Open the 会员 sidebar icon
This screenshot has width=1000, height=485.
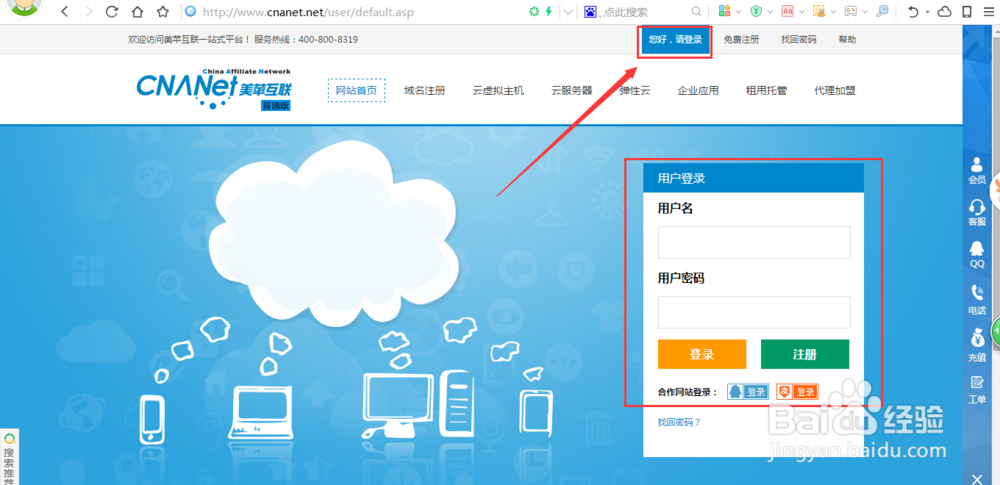tap(976, 170)
